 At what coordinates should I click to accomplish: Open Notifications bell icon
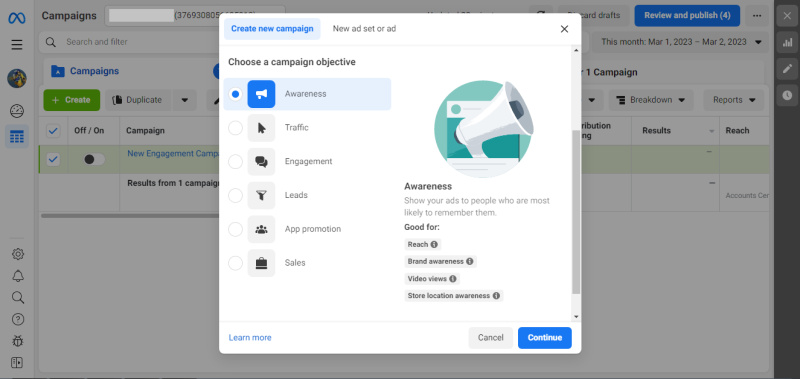(18, 276)
